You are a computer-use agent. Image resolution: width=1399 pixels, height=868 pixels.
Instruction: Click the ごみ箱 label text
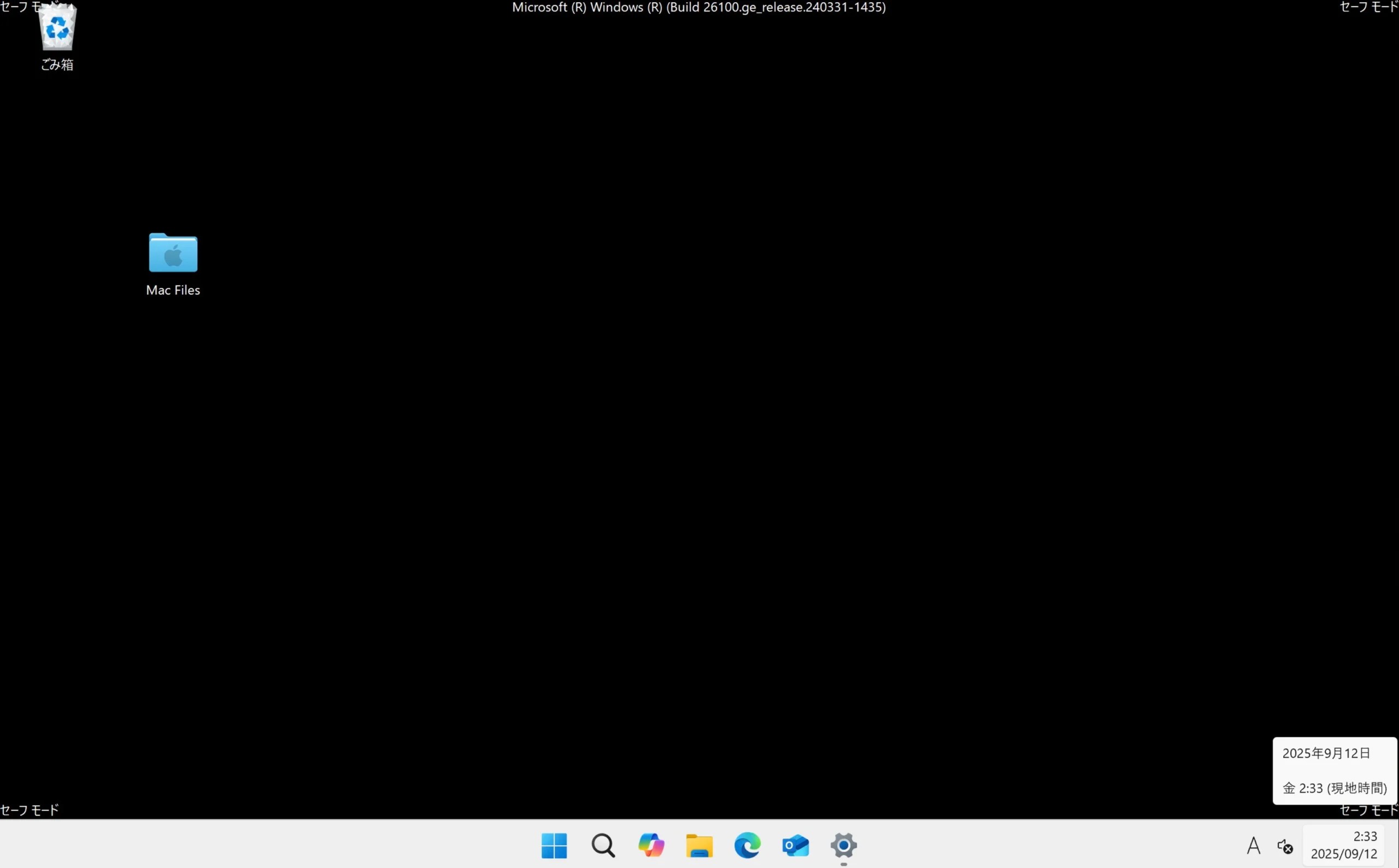57,65
